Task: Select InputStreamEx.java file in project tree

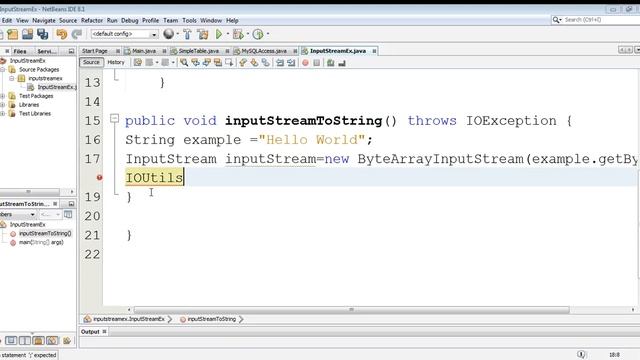Action: 56,87
